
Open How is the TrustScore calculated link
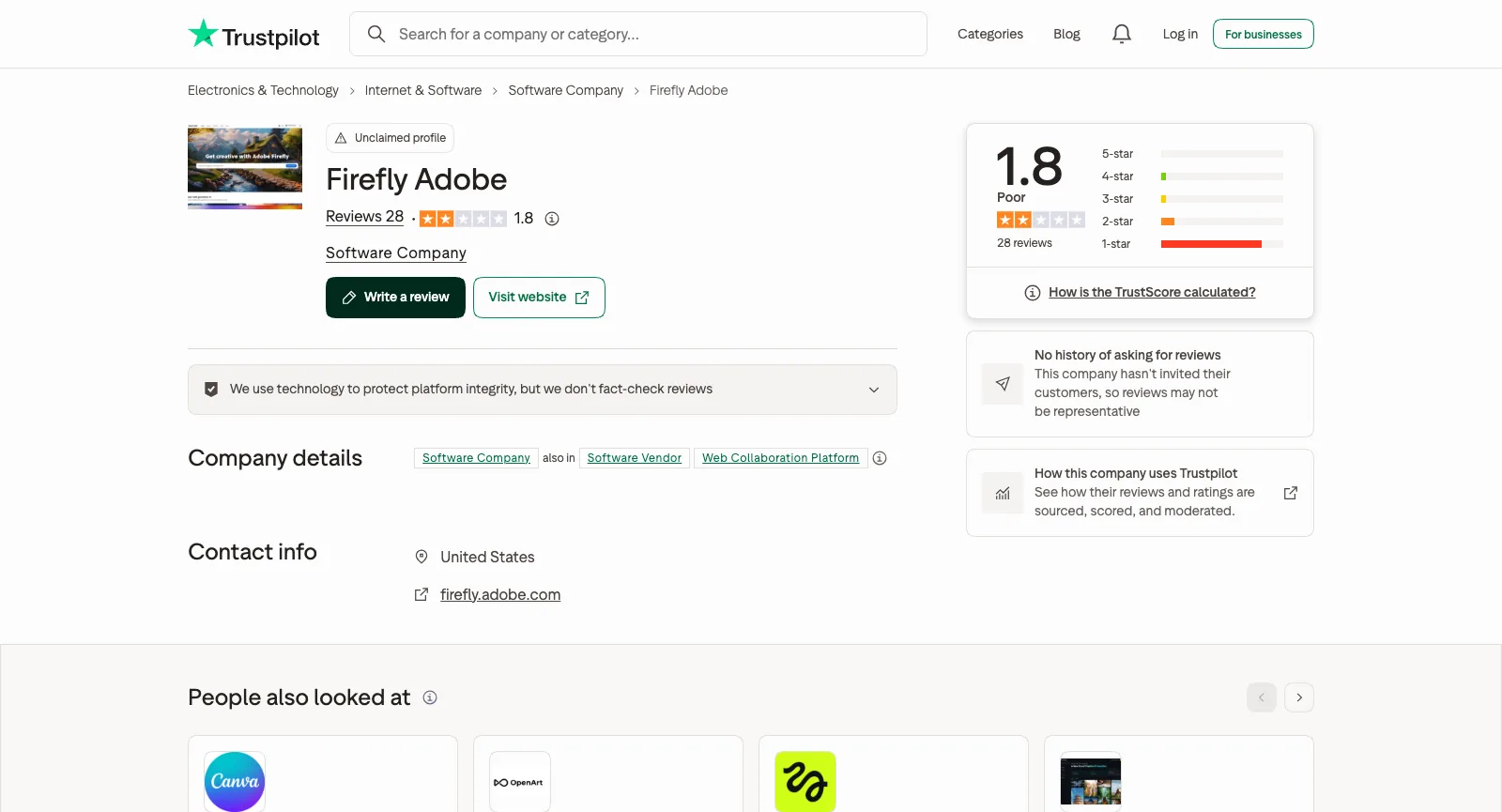point(1152,293)
